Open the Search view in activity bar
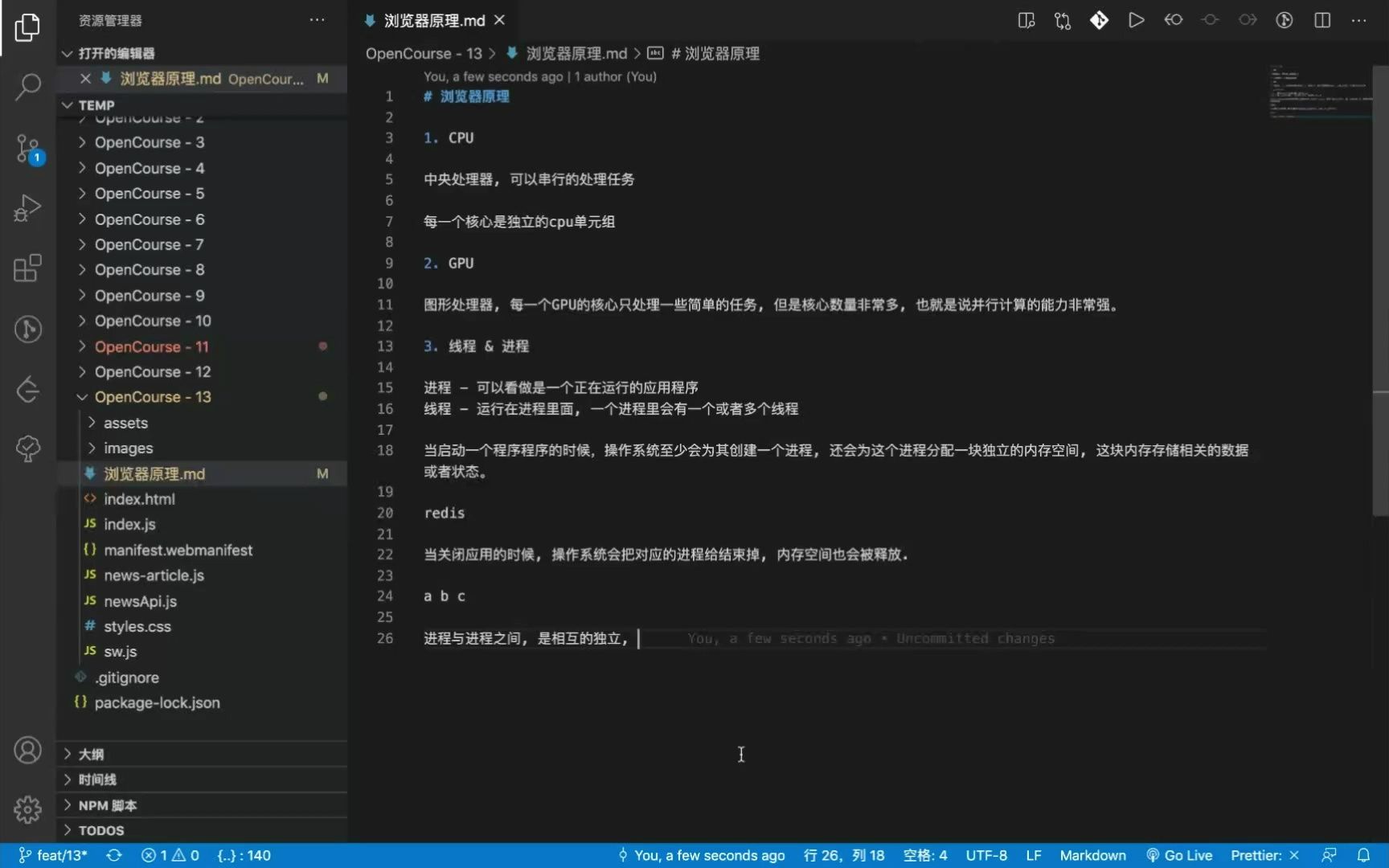The width and height of the screenshot is (1389, 868). click(27, 87)
